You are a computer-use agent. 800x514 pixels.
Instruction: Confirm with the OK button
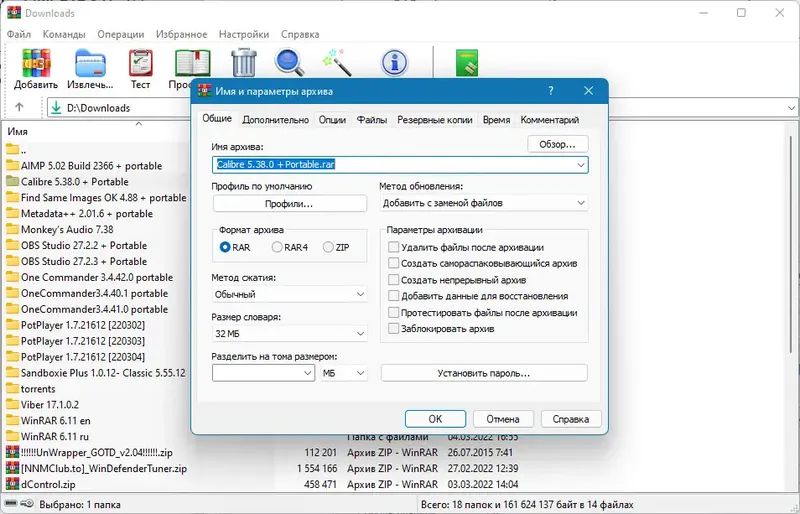[x=435, y=419]
